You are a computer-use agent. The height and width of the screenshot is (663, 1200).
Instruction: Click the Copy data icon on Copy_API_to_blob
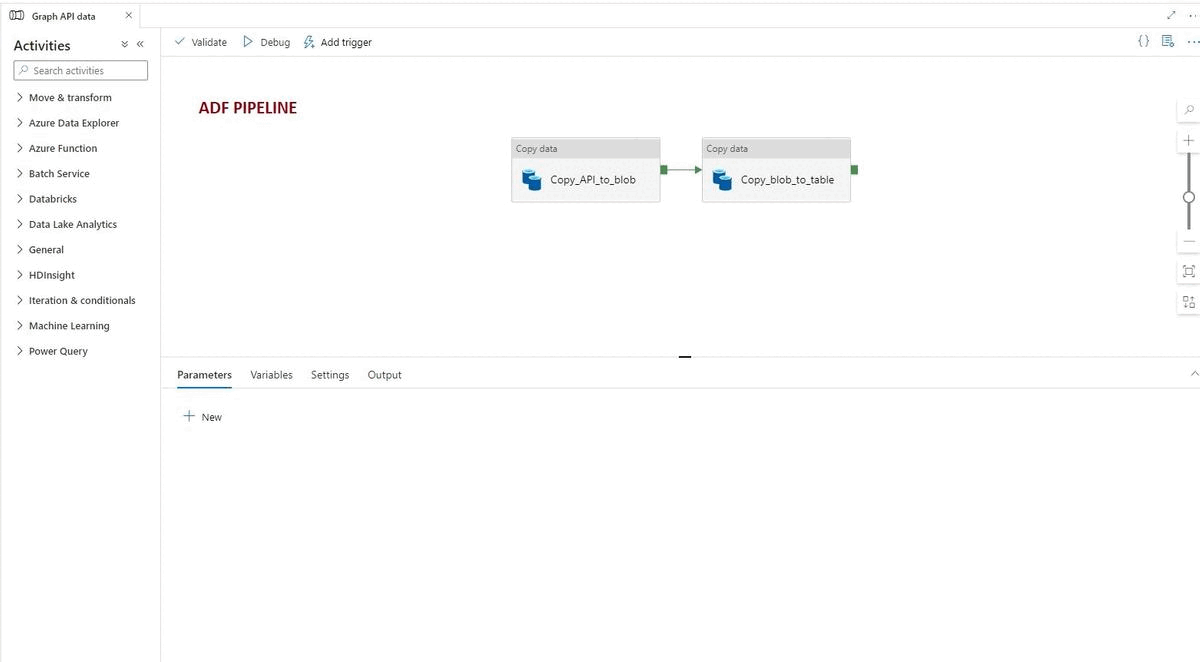(530, 180)
